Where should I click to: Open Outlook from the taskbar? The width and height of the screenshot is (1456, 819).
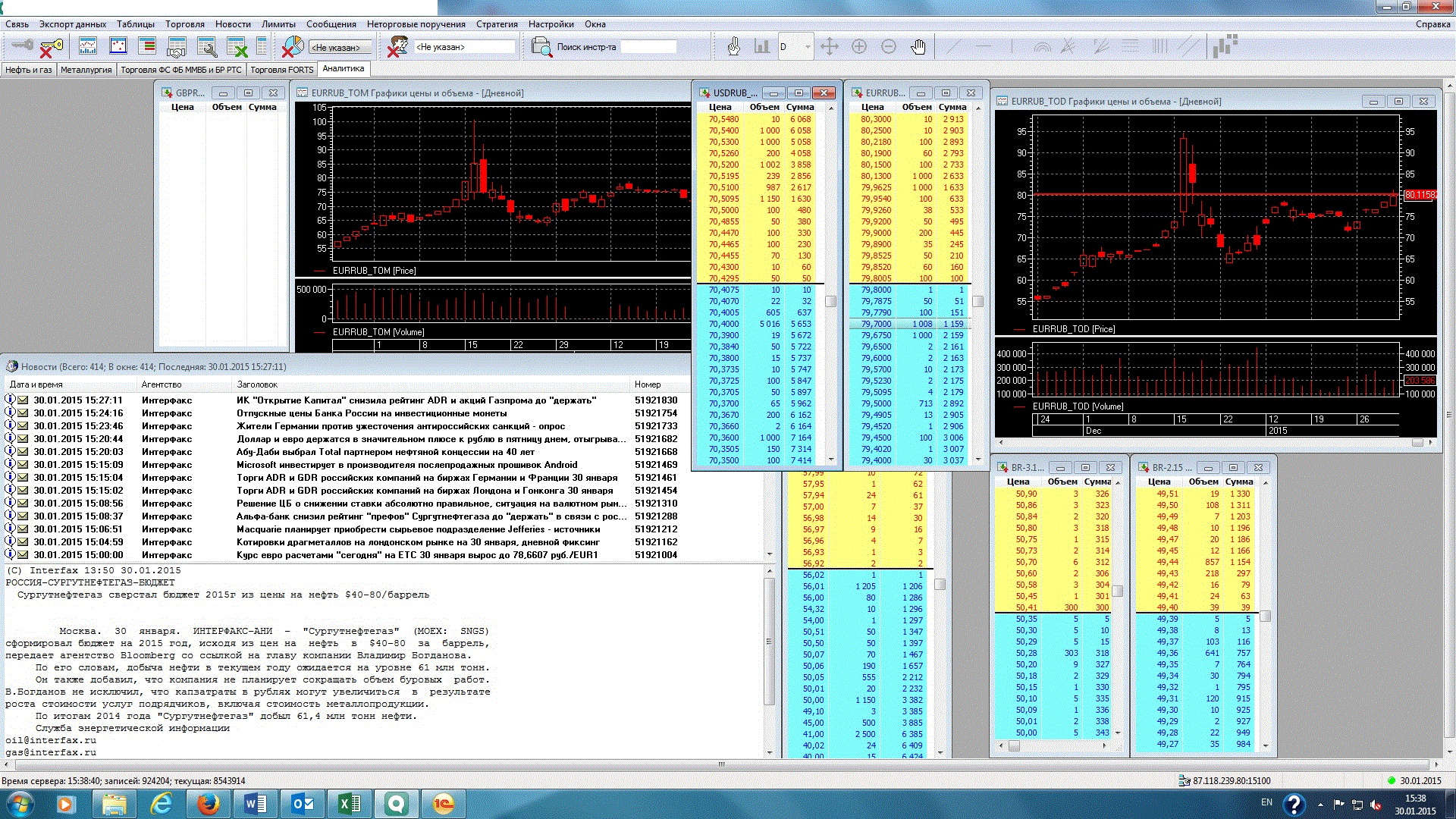(303, 804)
